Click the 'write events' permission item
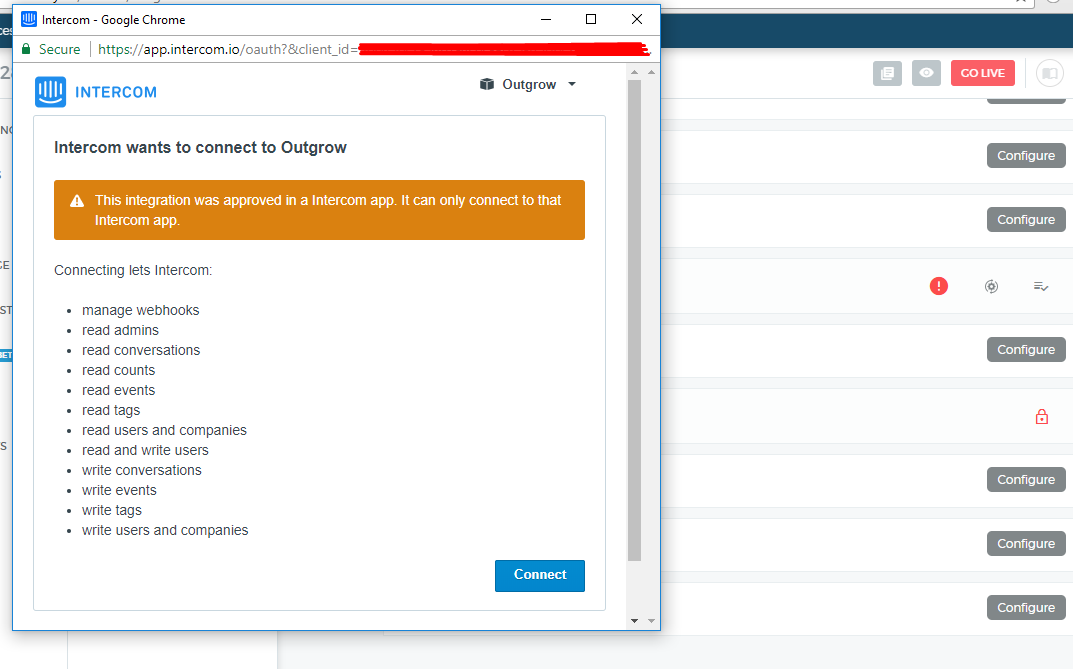 click(119, 490)
